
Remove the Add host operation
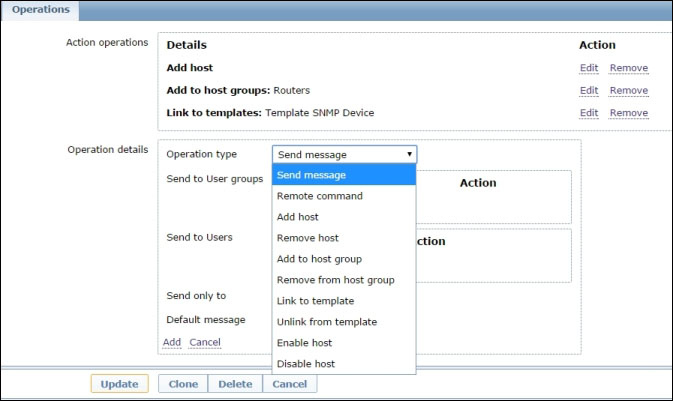(x=628, y=68)
